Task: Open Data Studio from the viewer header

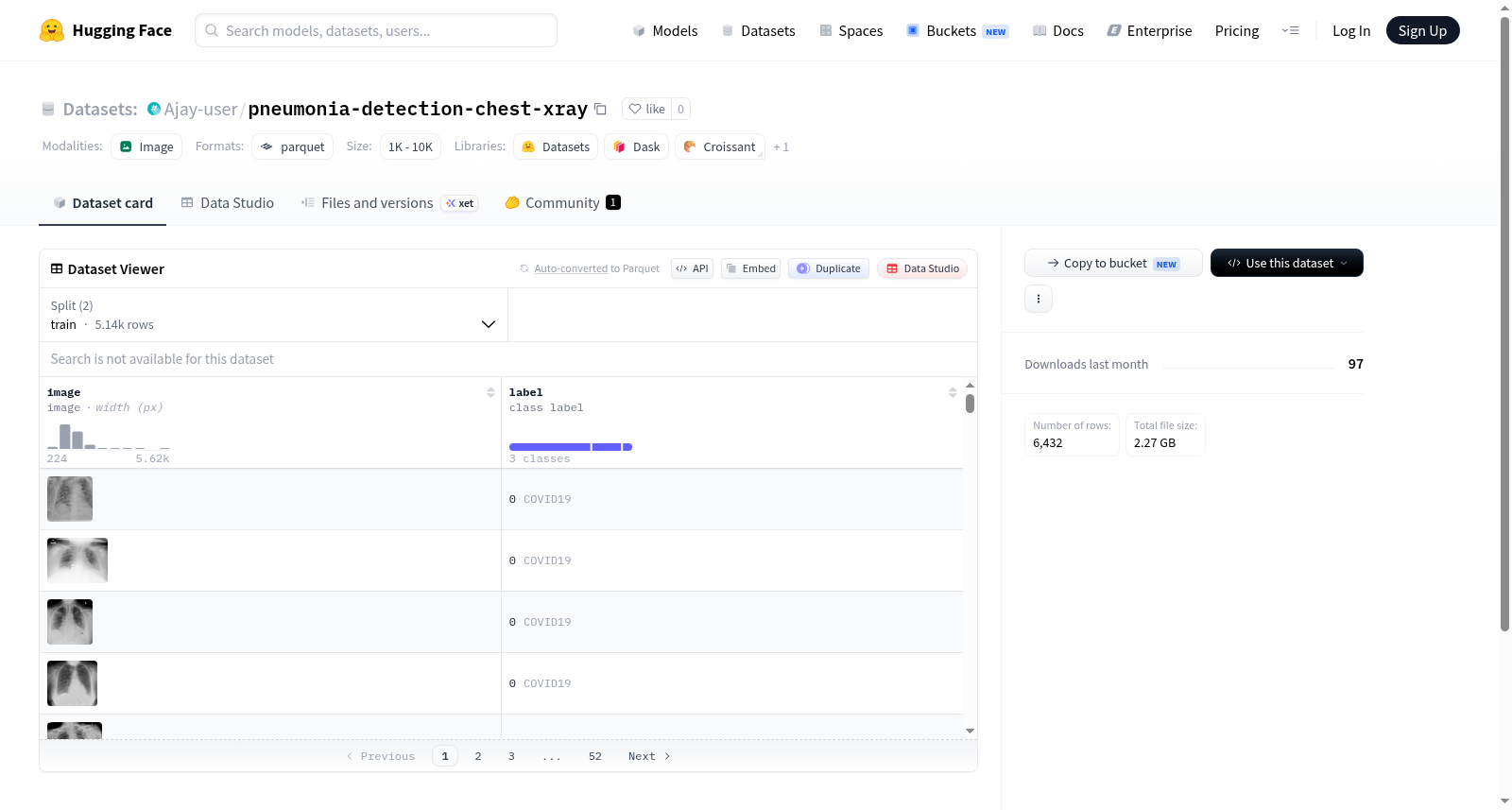Action: tap(921, 268)
